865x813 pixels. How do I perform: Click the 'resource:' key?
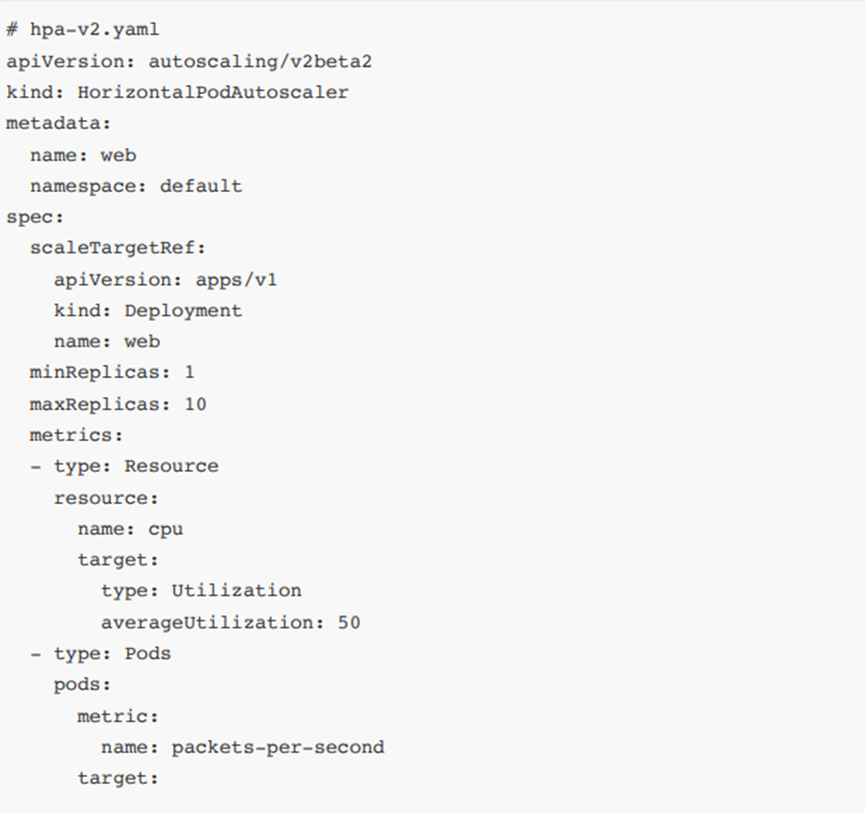point(106,498)
